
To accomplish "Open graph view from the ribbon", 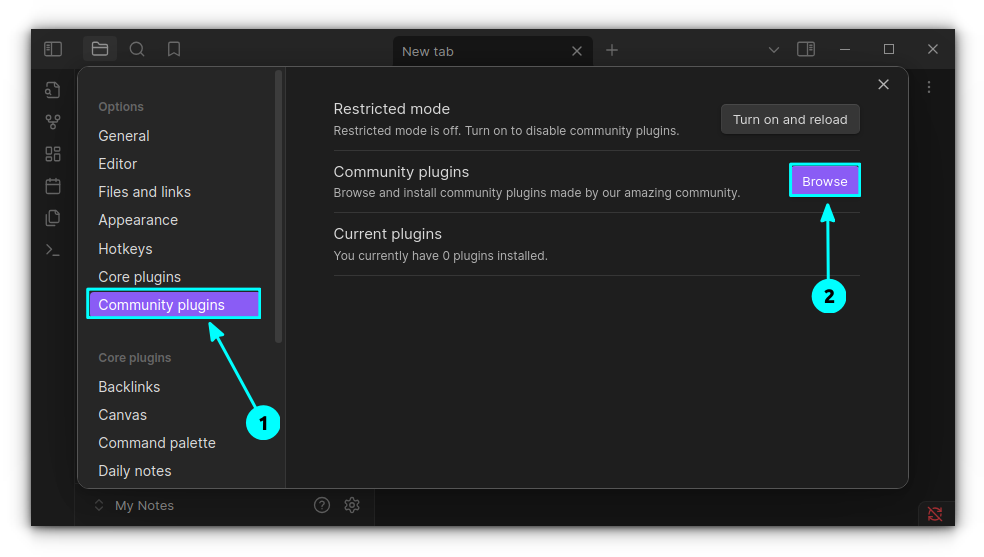I will click(53, 122).
